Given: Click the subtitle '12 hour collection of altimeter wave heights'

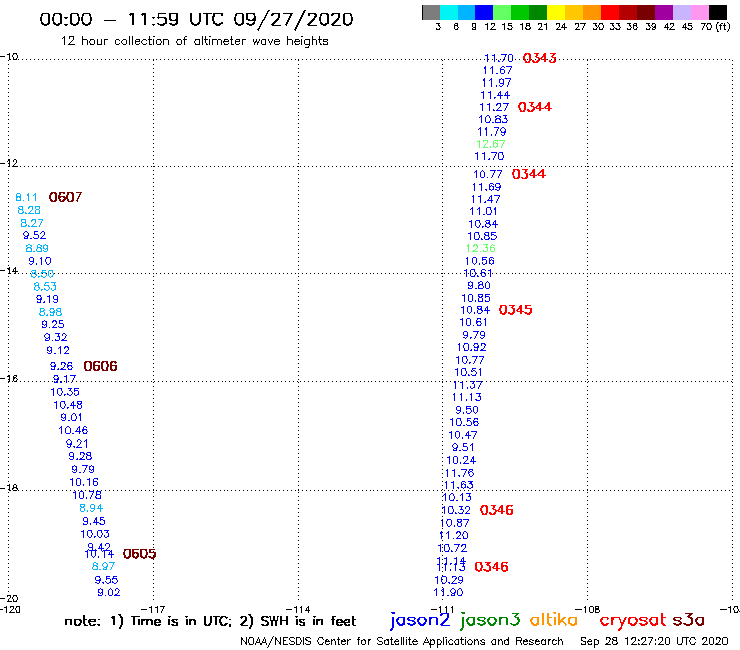Looking at the screenshot, I should pos(194,41).
